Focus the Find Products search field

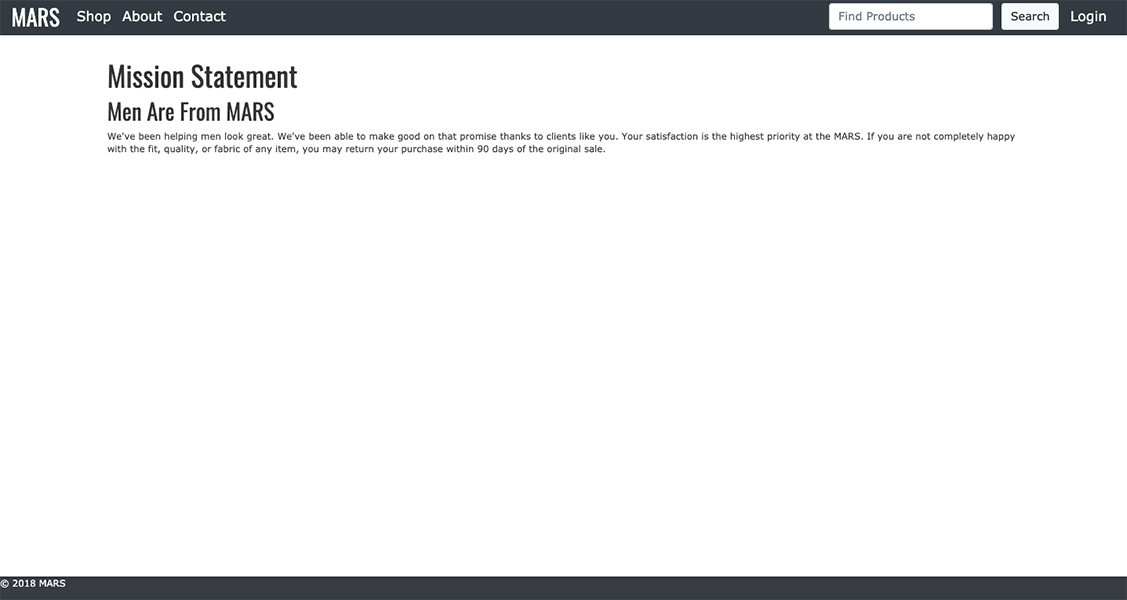pos(910,17)
